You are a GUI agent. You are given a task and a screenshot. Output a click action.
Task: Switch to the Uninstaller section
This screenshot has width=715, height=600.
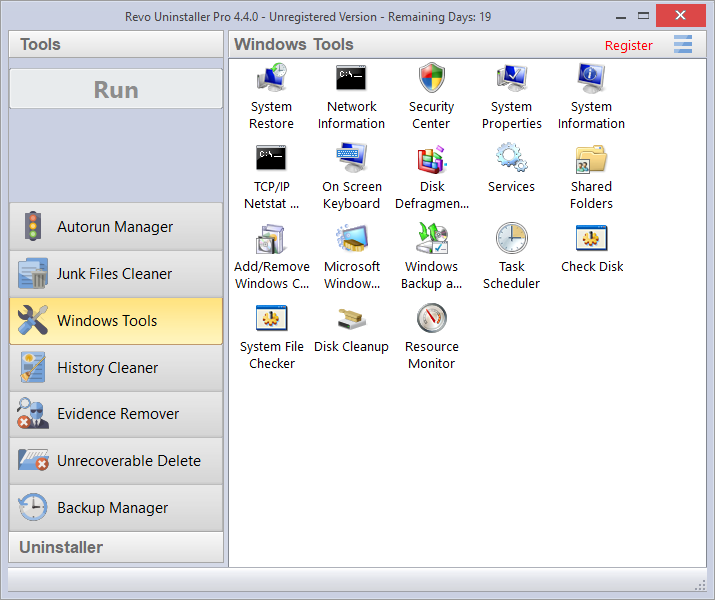pyautogui.click(x=116, y=547)
